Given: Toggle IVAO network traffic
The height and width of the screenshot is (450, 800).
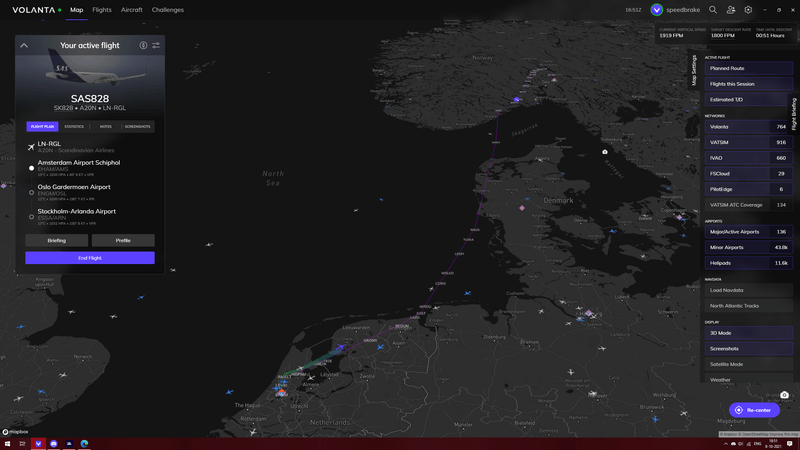Looking at the screenshot, I should 748,158.
